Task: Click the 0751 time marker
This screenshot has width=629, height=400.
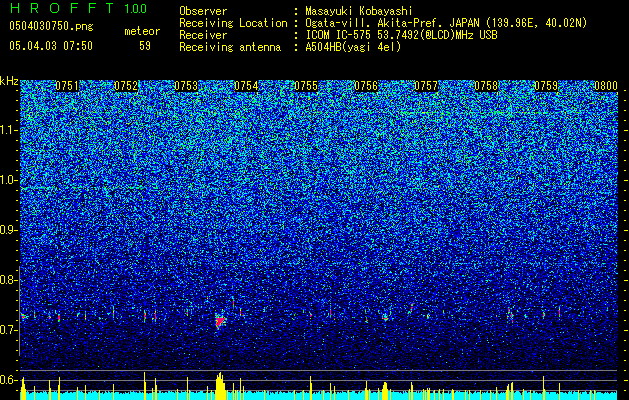Action: [67, 86]
